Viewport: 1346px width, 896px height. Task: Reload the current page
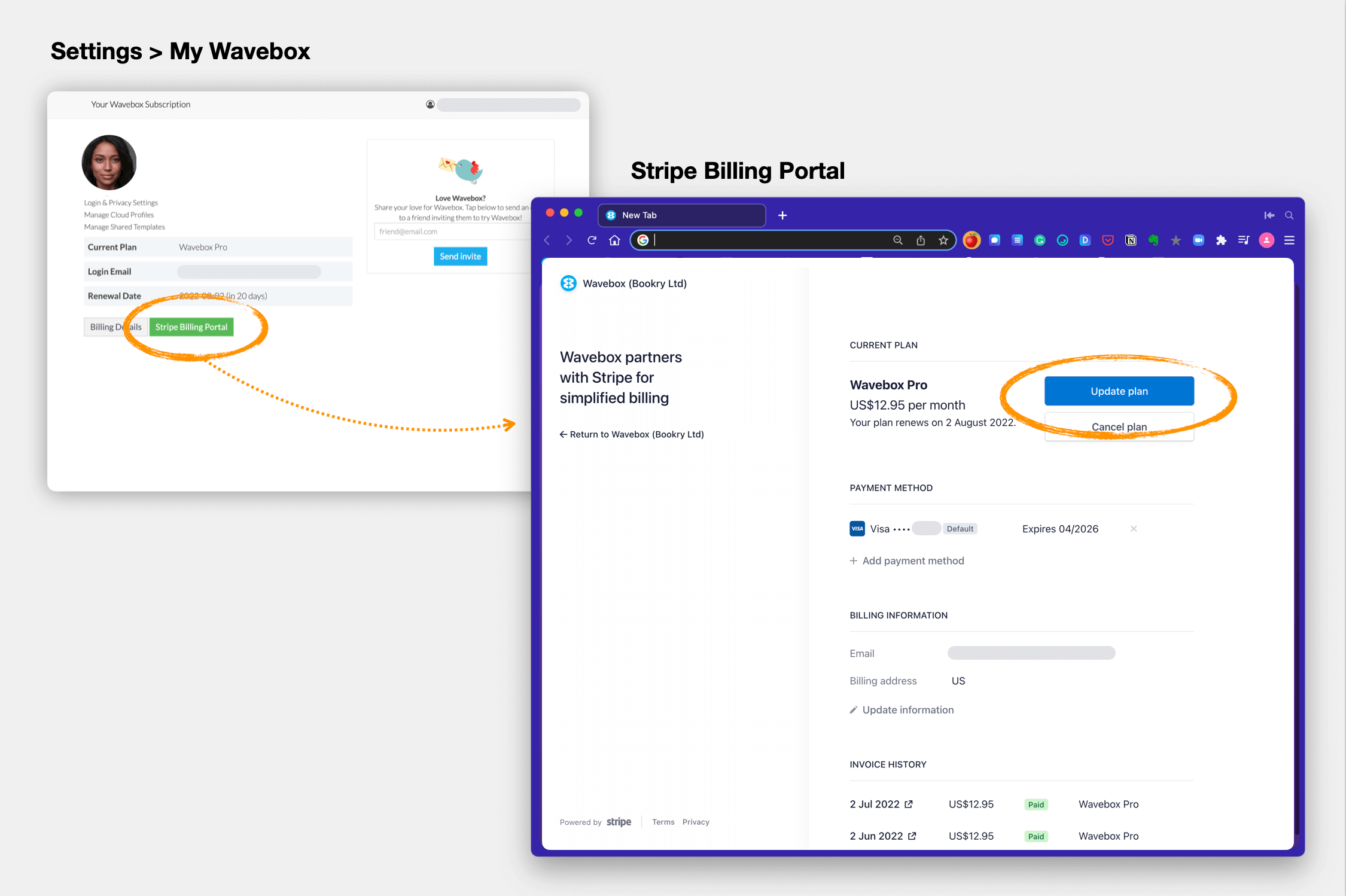coord(592,240)
